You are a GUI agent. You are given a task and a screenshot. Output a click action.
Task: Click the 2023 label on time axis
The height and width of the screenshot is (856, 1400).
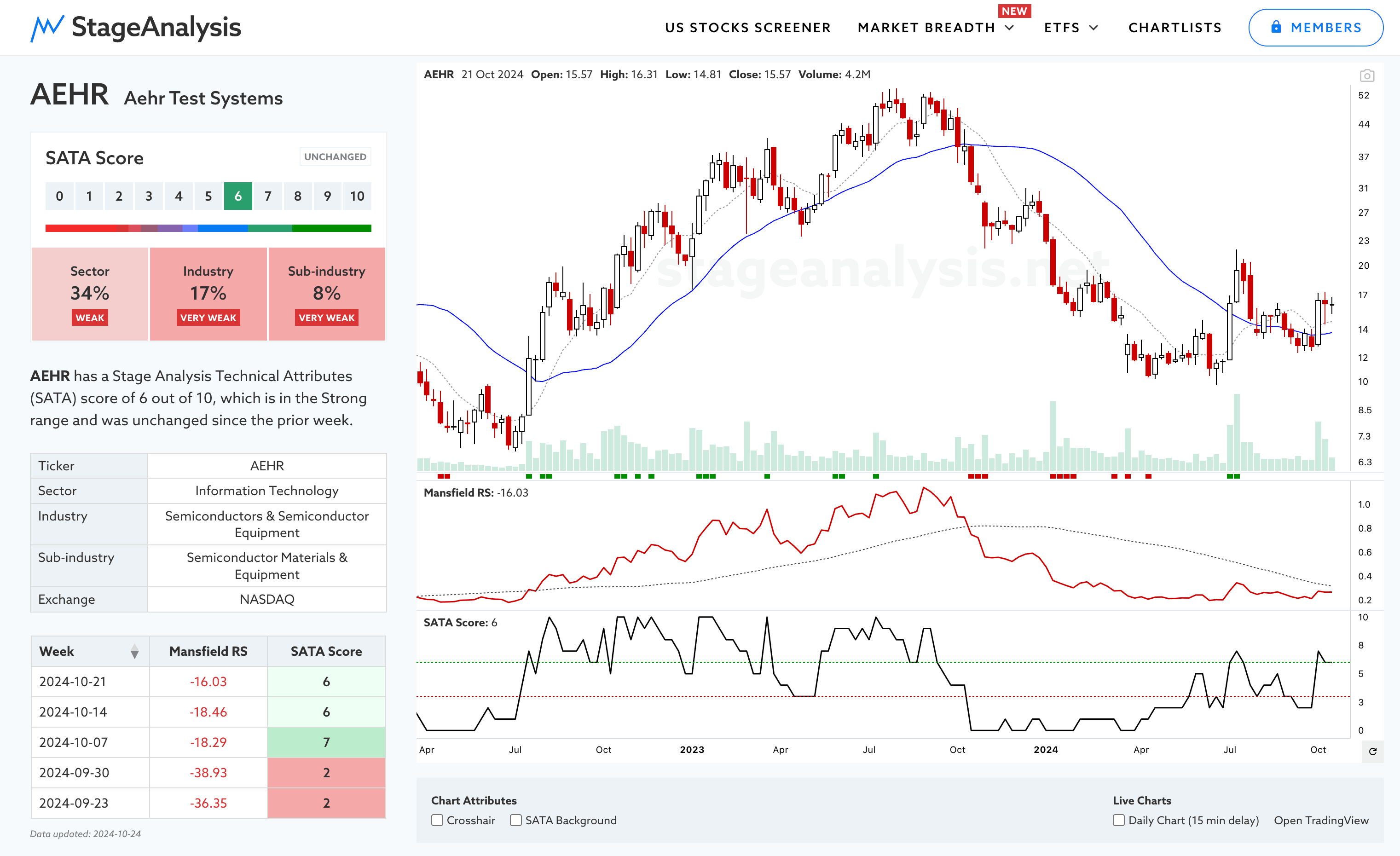point(691,750)
